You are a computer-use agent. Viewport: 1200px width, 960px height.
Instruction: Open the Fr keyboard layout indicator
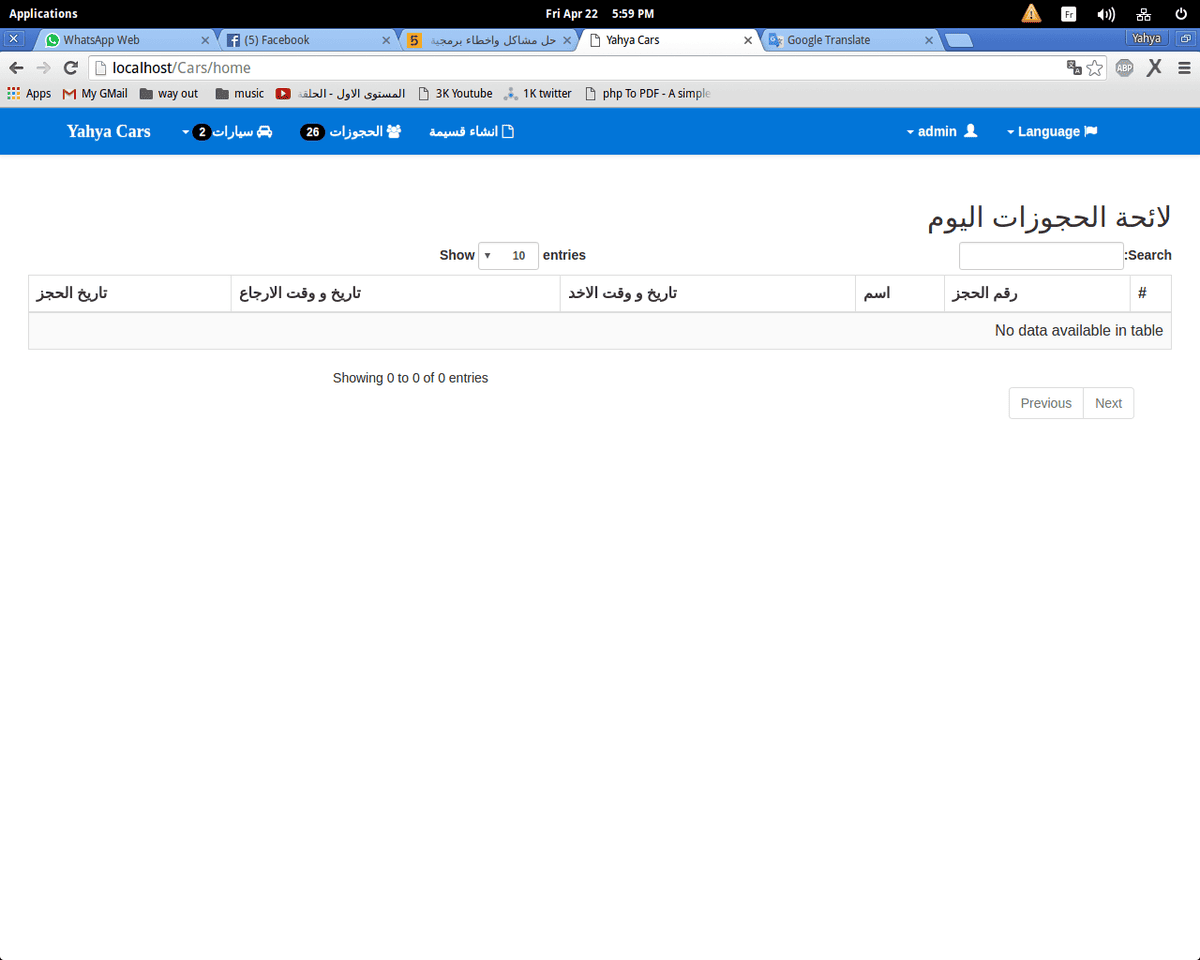tap(1068, 14)
